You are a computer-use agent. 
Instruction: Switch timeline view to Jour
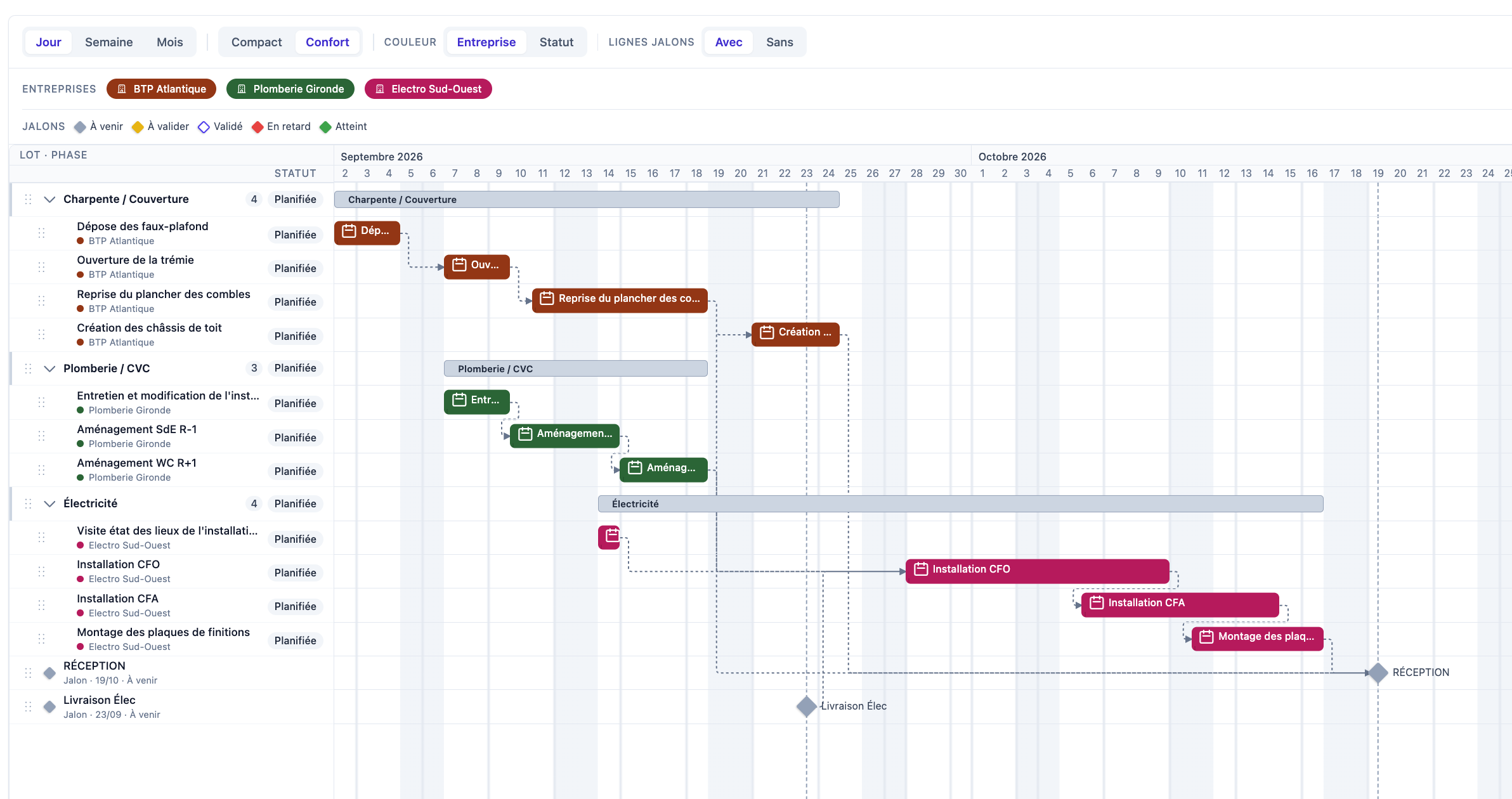coord(48,42)
